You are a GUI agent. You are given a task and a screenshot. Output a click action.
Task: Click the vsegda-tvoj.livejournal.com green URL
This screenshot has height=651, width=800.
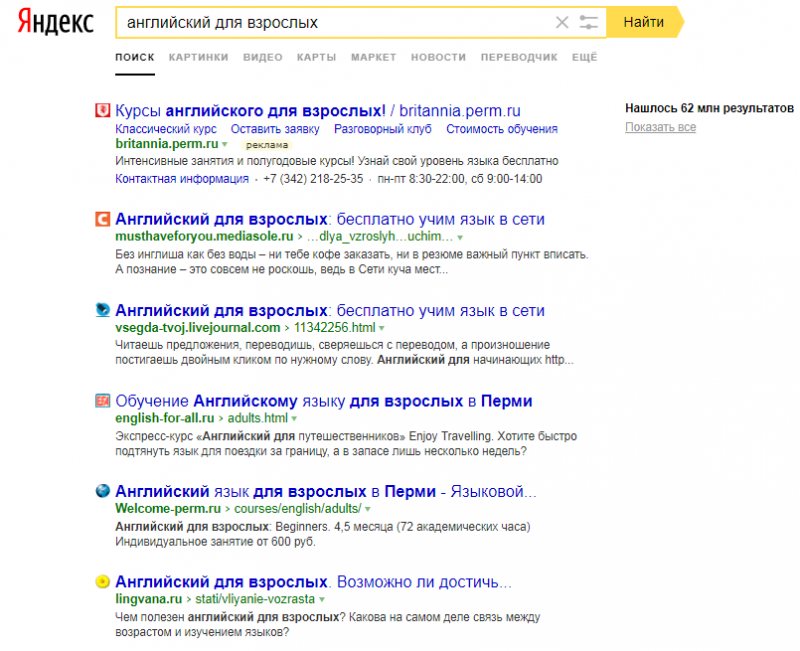[197, 328]
